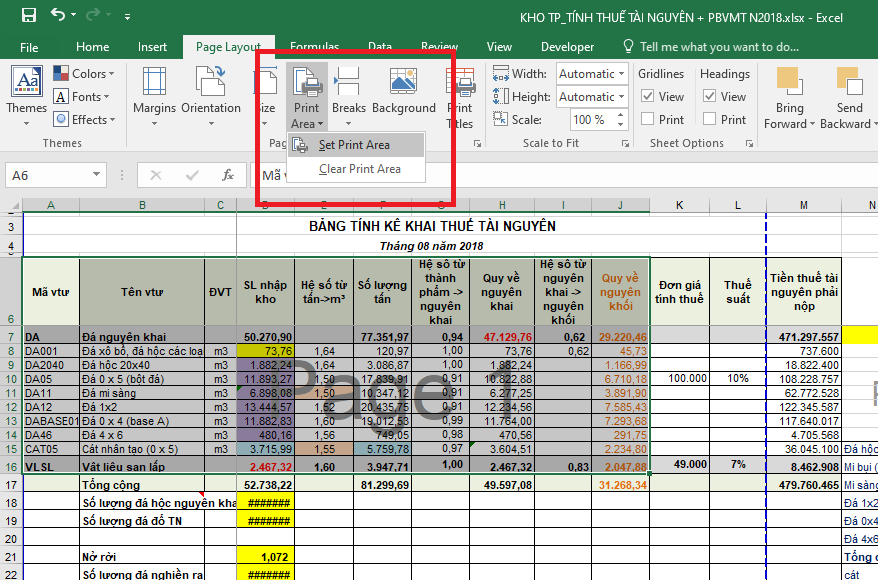Click the Bring Forward icon

789,90
